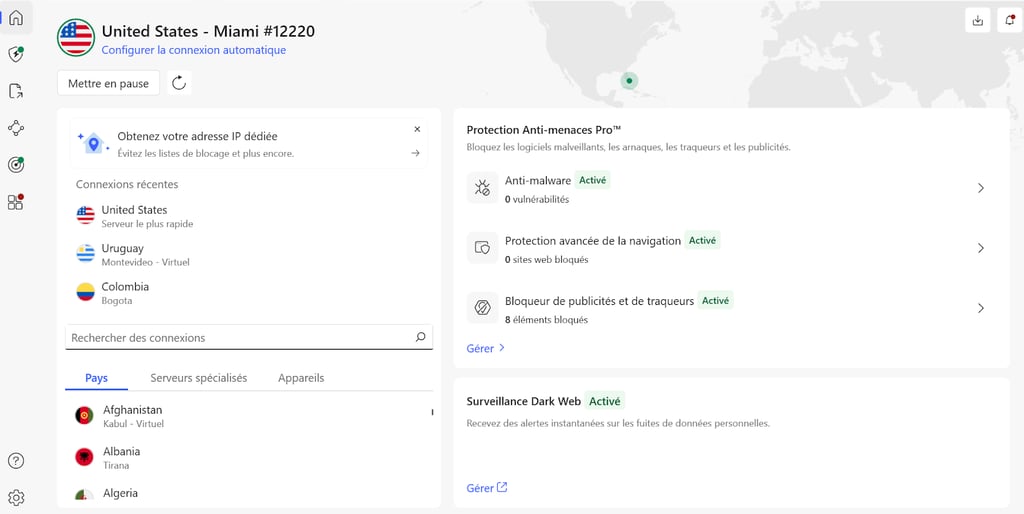Click the Mettre en pause button

(108, 84)
